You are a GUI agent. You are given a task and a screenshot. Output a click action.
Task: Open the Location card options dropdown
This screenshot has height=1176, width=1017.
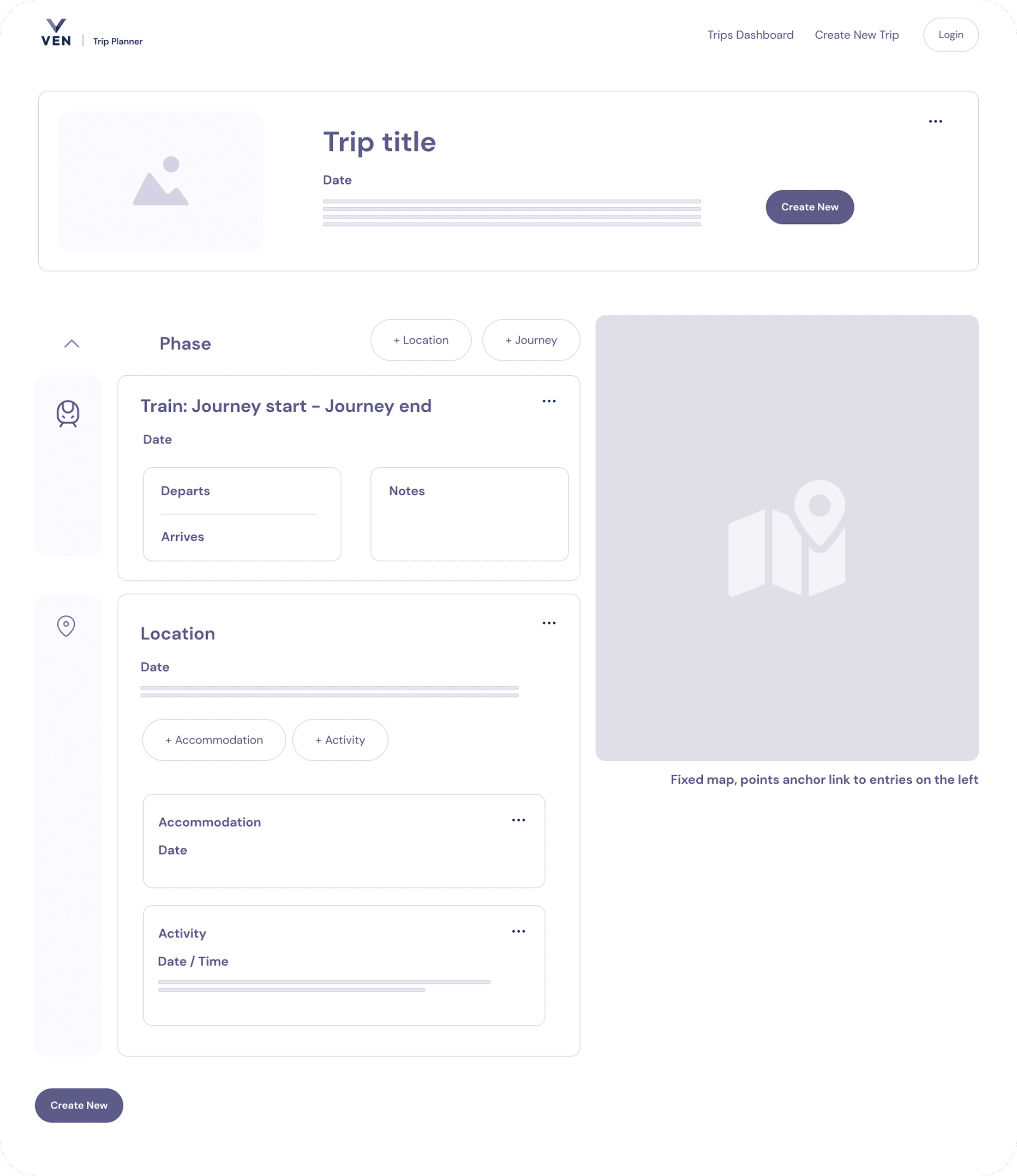[x=549, y=623]
